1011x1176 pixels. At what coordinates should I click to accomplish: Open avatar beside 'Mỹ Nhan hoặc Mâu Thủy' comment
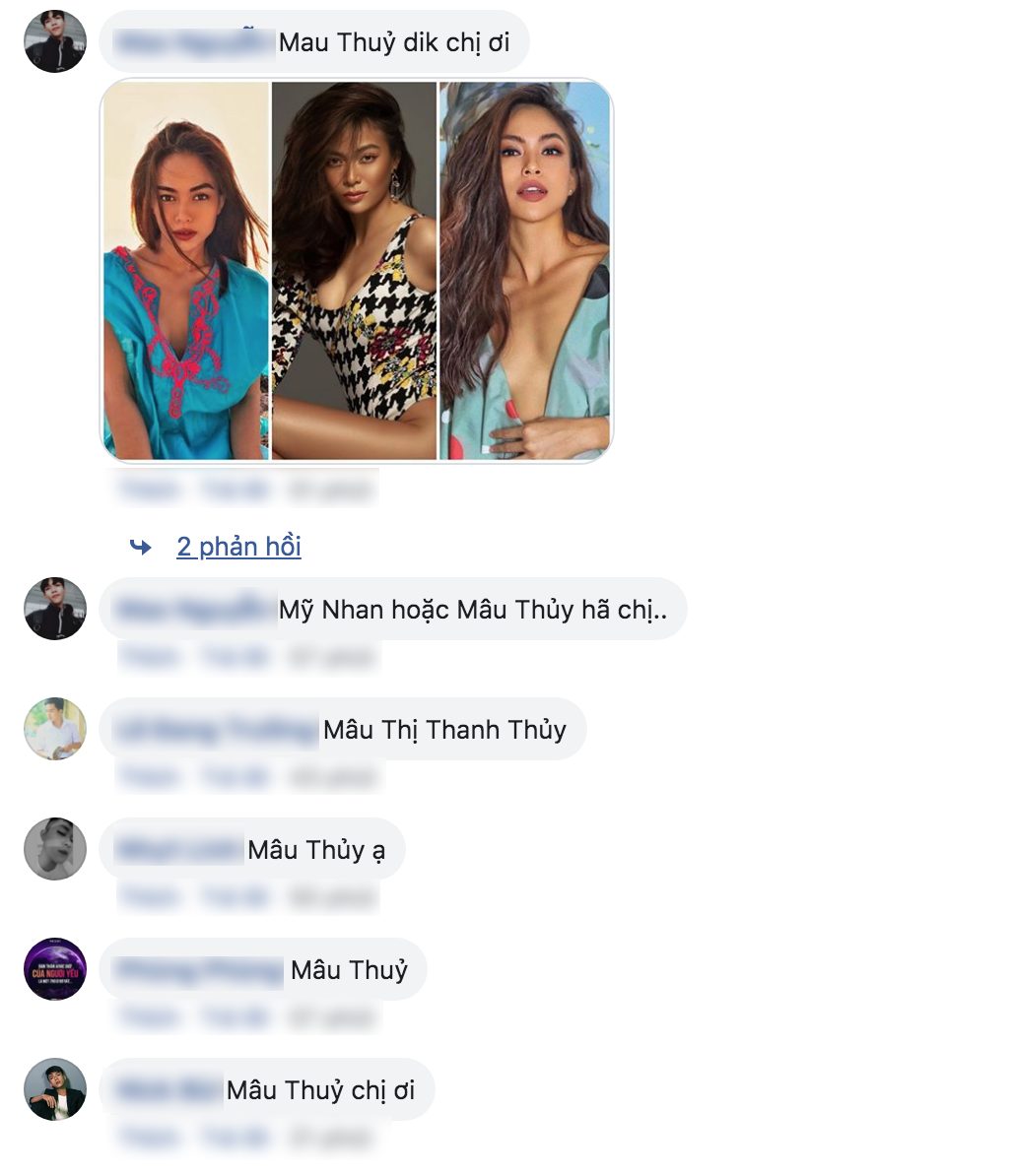[55, 609]
